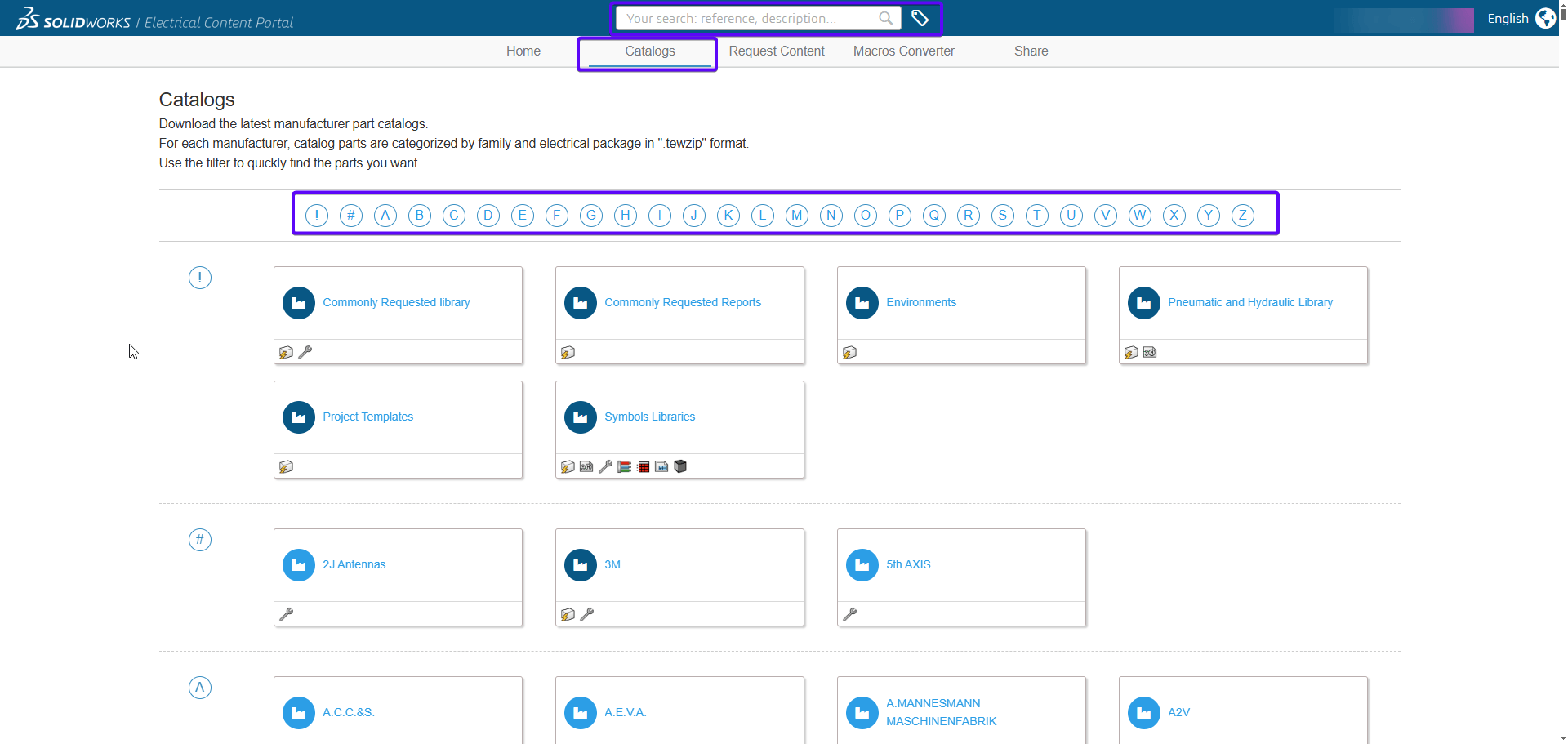Open the English language selector
1568x744 pixels.
pyautogui.click(x=1508, y=18)
